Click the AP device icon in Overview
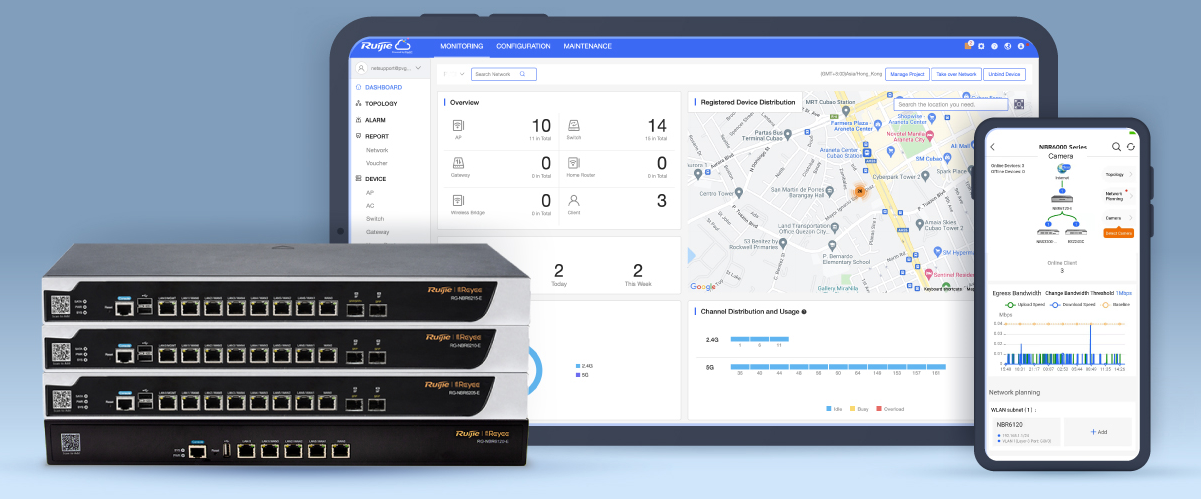 click(458, 125)
